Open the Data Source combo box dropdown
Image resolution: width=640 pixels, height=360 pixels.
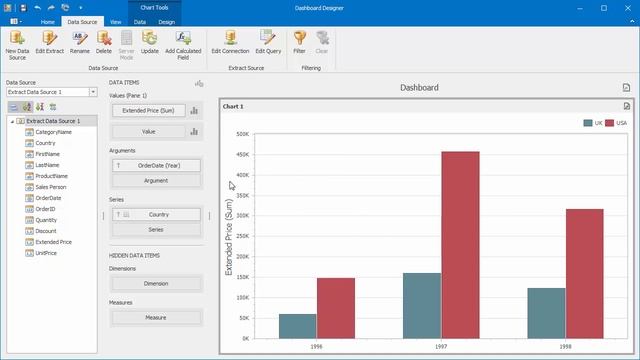[93, 92]
